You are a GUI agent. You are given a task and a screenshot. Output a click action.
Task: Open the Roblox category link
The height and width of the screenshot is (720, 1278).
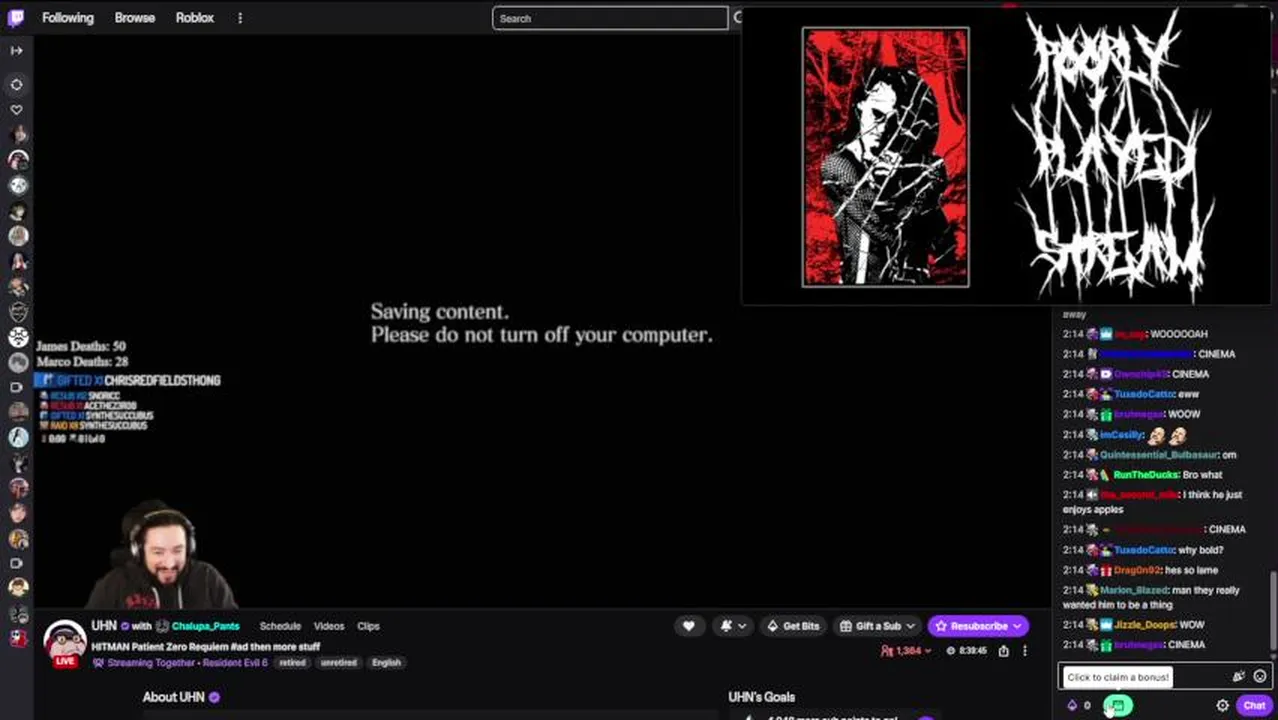point(195,18)
